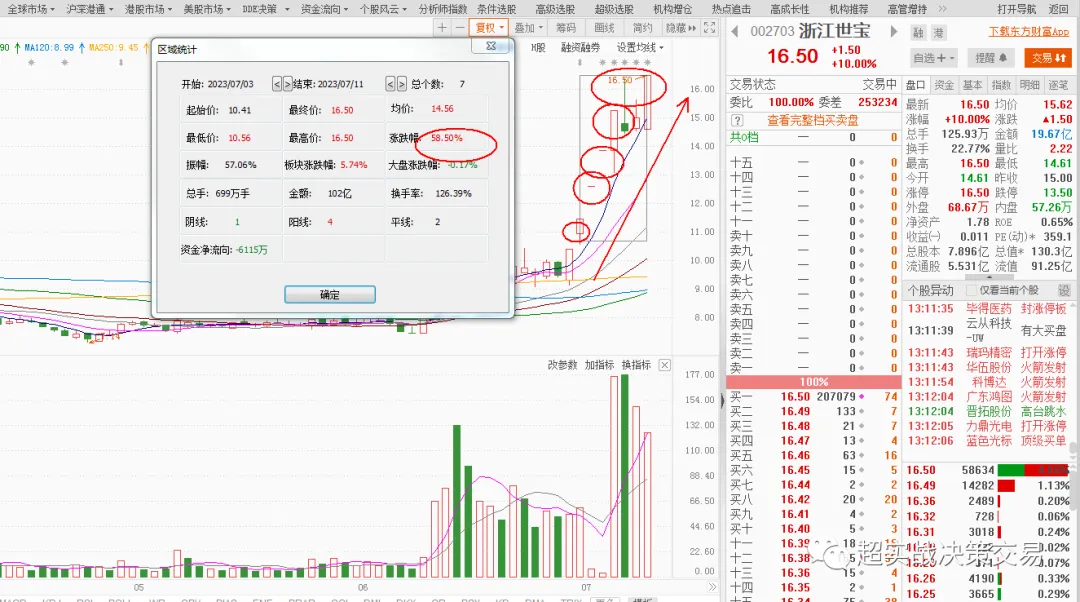Click the full-screen chart expand icon
Viewport: 1080px width, 602px height.
tap(711, 28)
